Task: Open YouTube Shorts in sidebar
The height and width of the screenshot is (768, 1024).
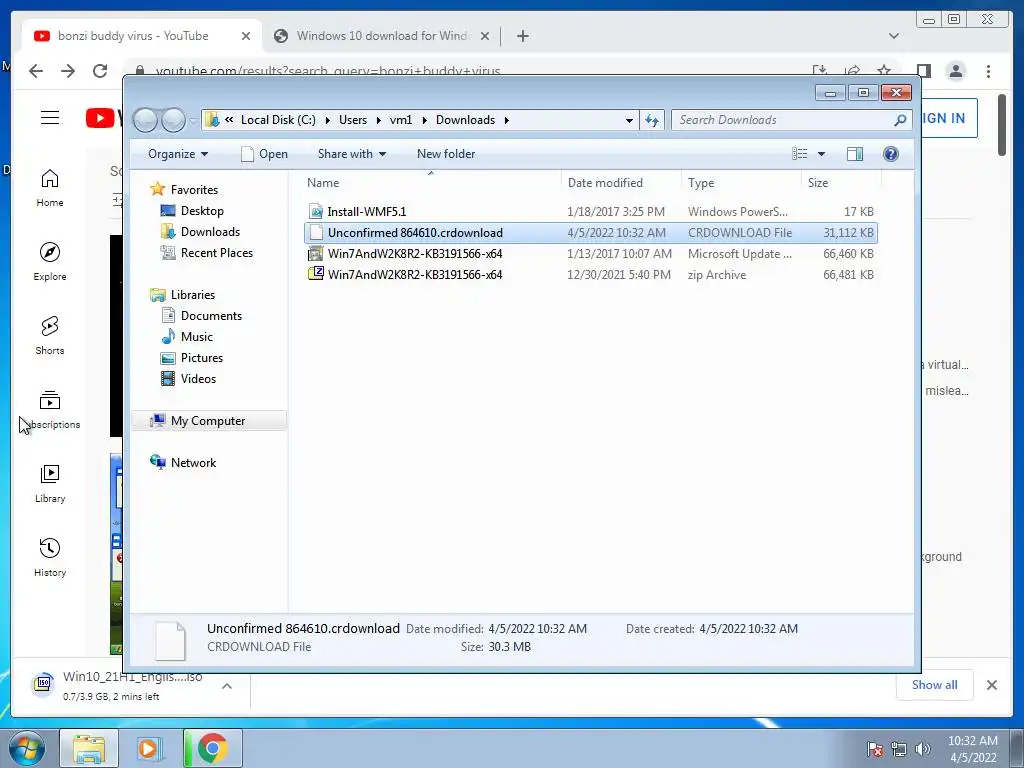Action: pos(50,336)
